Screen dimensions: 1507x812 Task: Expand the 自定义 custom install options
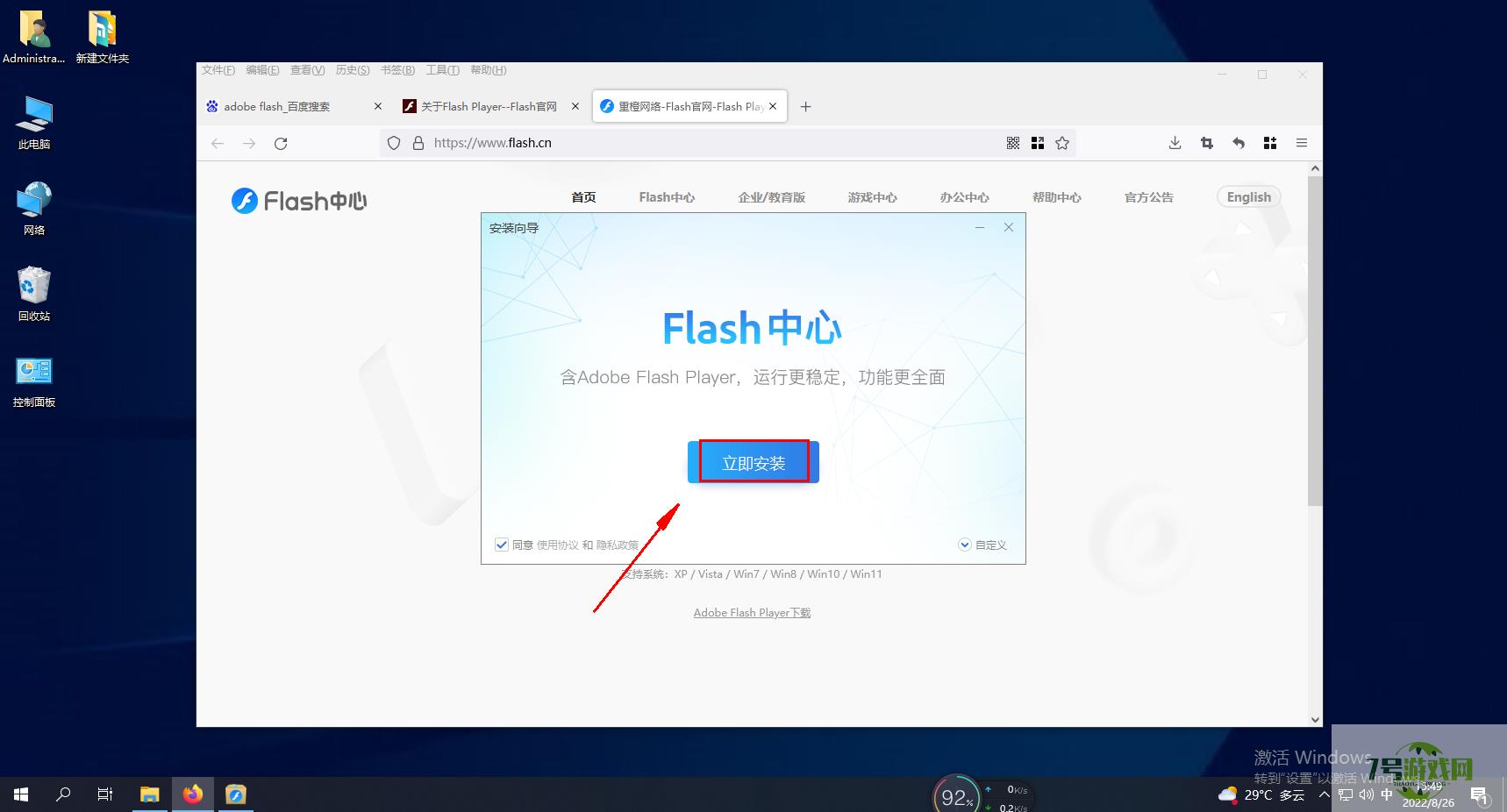tap(982, 545)
